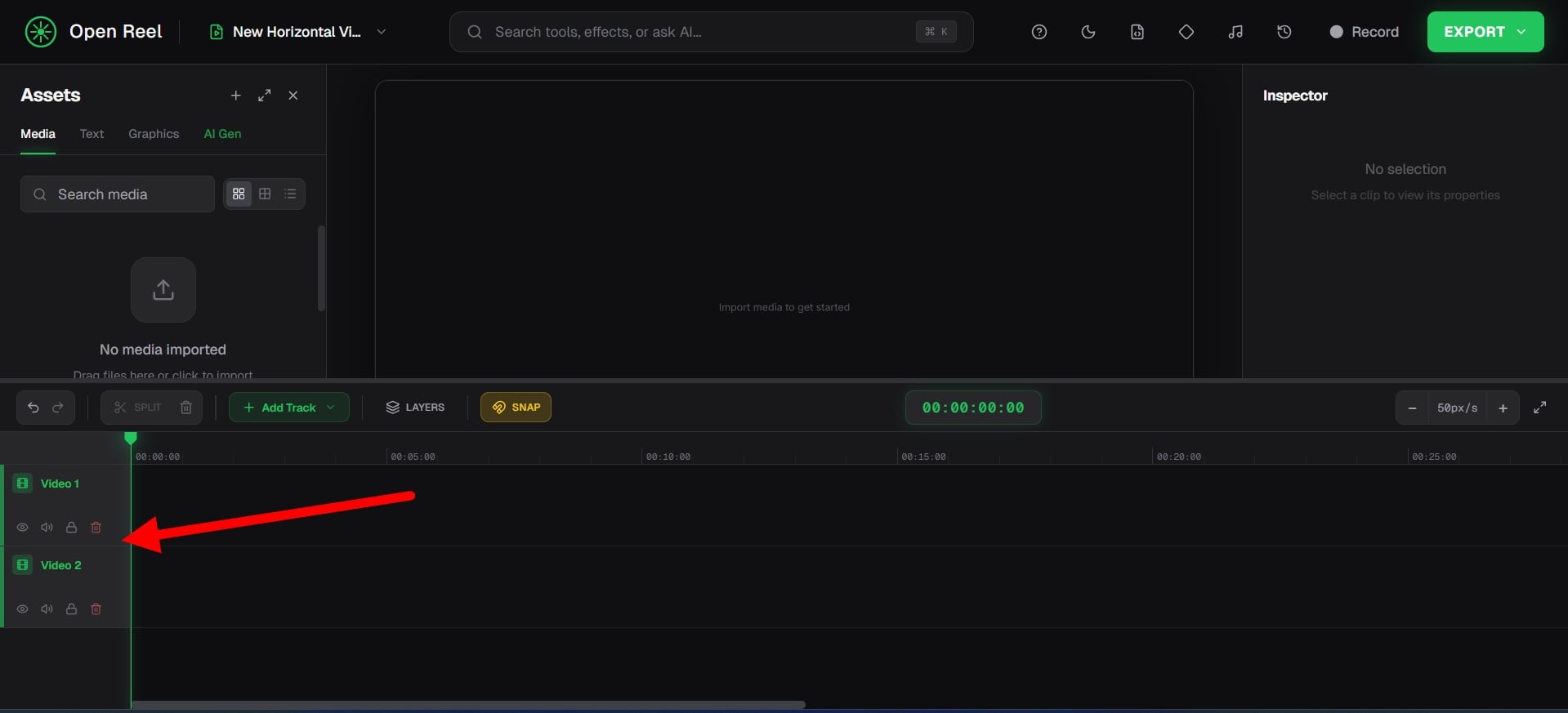Open the LAYERS panel button
The image size is (1568, 713).
pos(415,408)
